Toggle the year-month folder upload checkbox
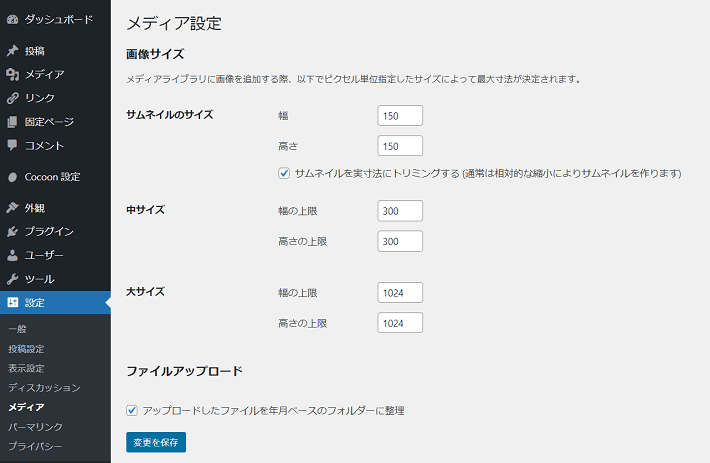Image resolution: width=710 pixels, height=463 pixels. pyautogui.click(x=132, y=410)
